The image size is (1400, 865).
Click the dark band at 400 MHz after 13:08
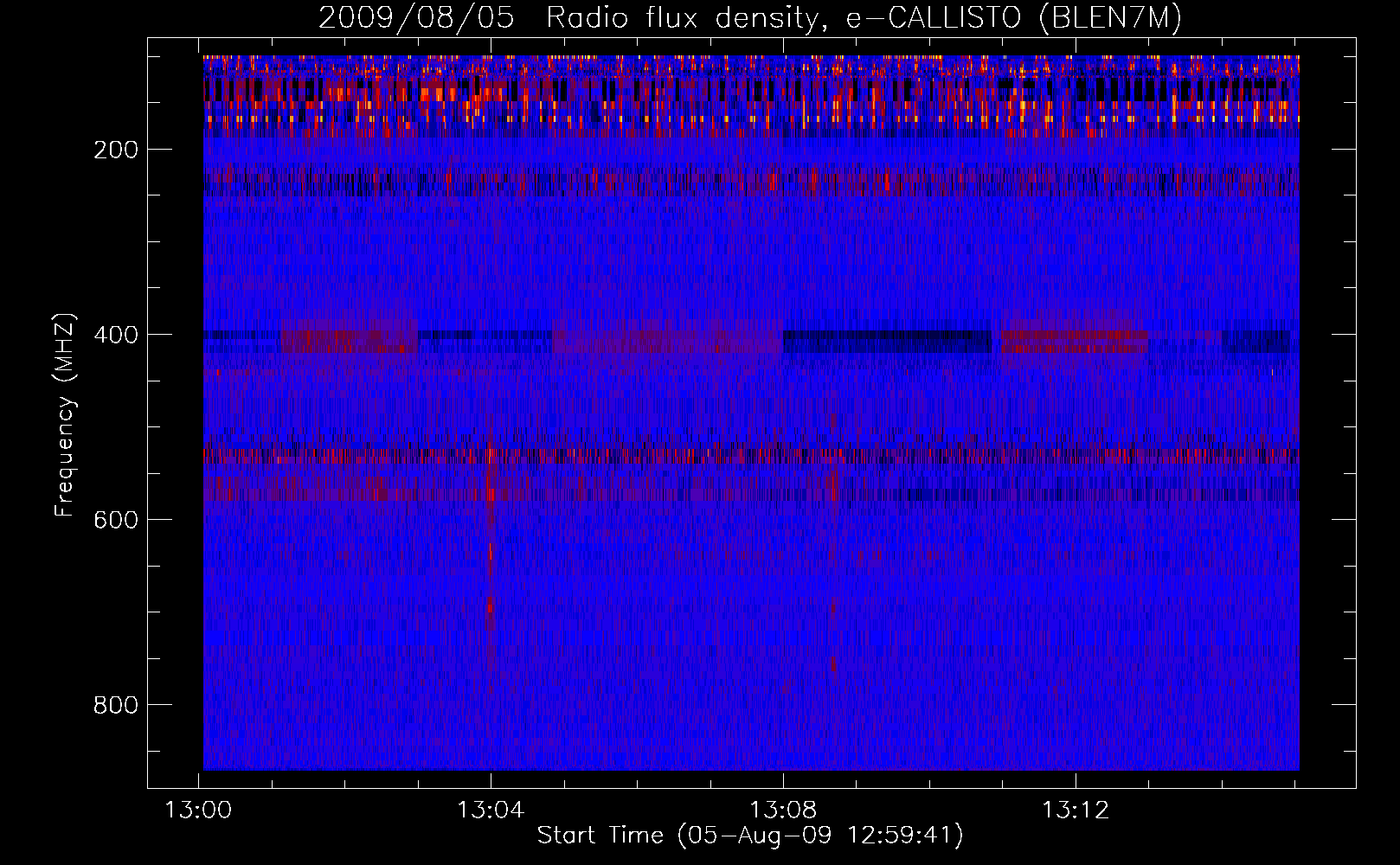pos(887,341)
